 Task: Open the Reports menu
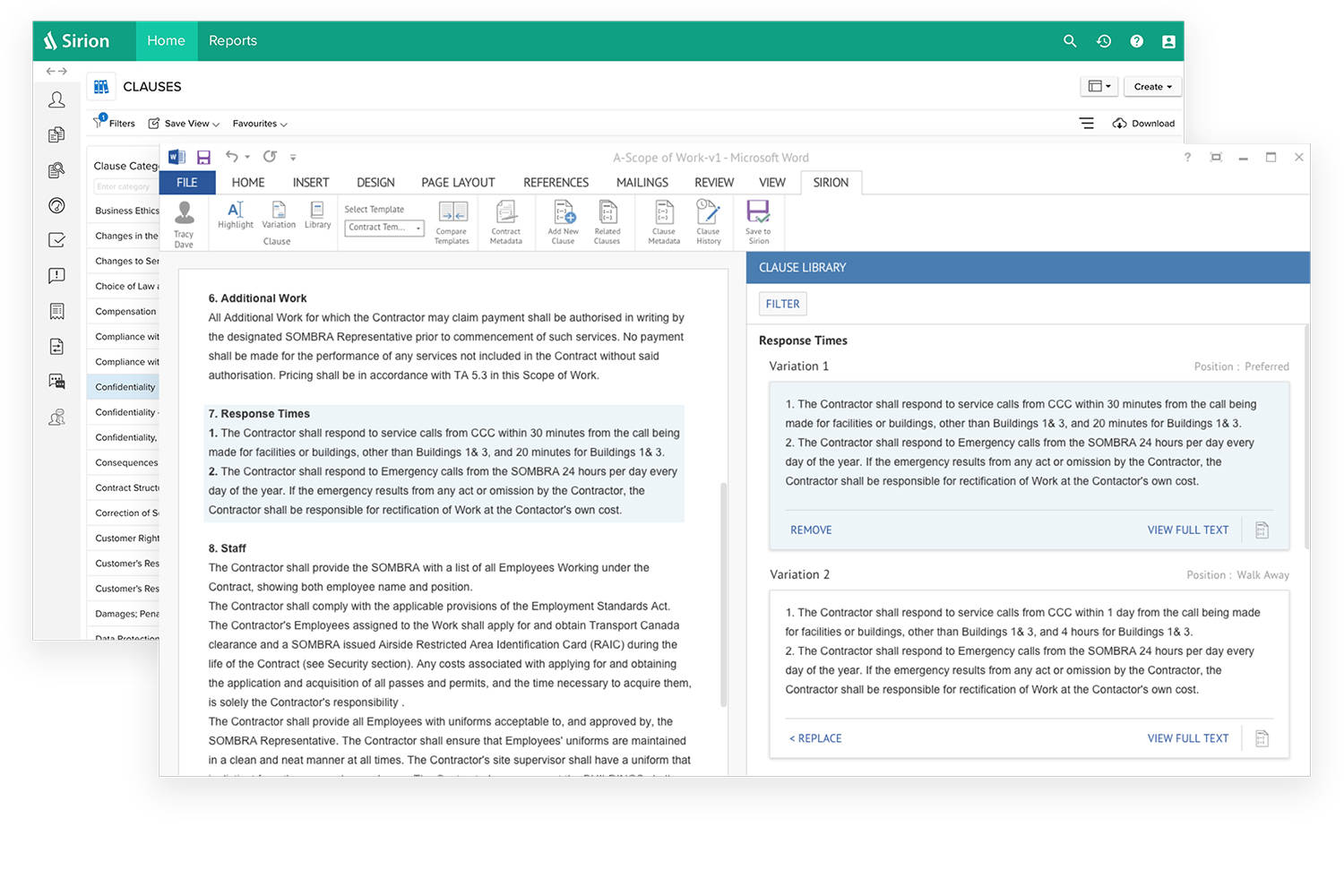[232, 40]
